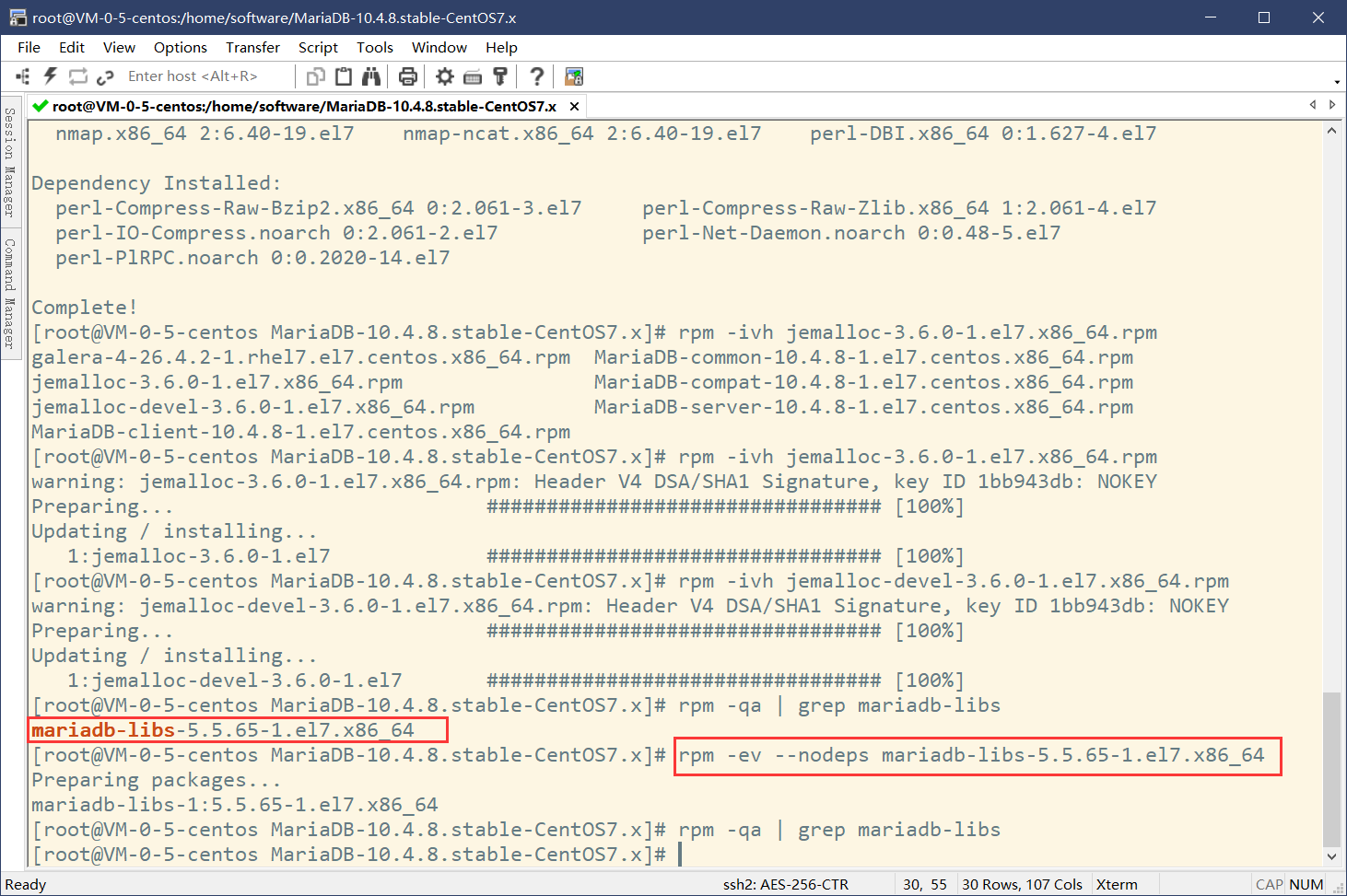This screenshot has height=896, width=1347.
Task: Click 'nmap-ncat.x86_64 2:6.40-19.el7' text
Action: pyautogui.click(x=582, y=134)
